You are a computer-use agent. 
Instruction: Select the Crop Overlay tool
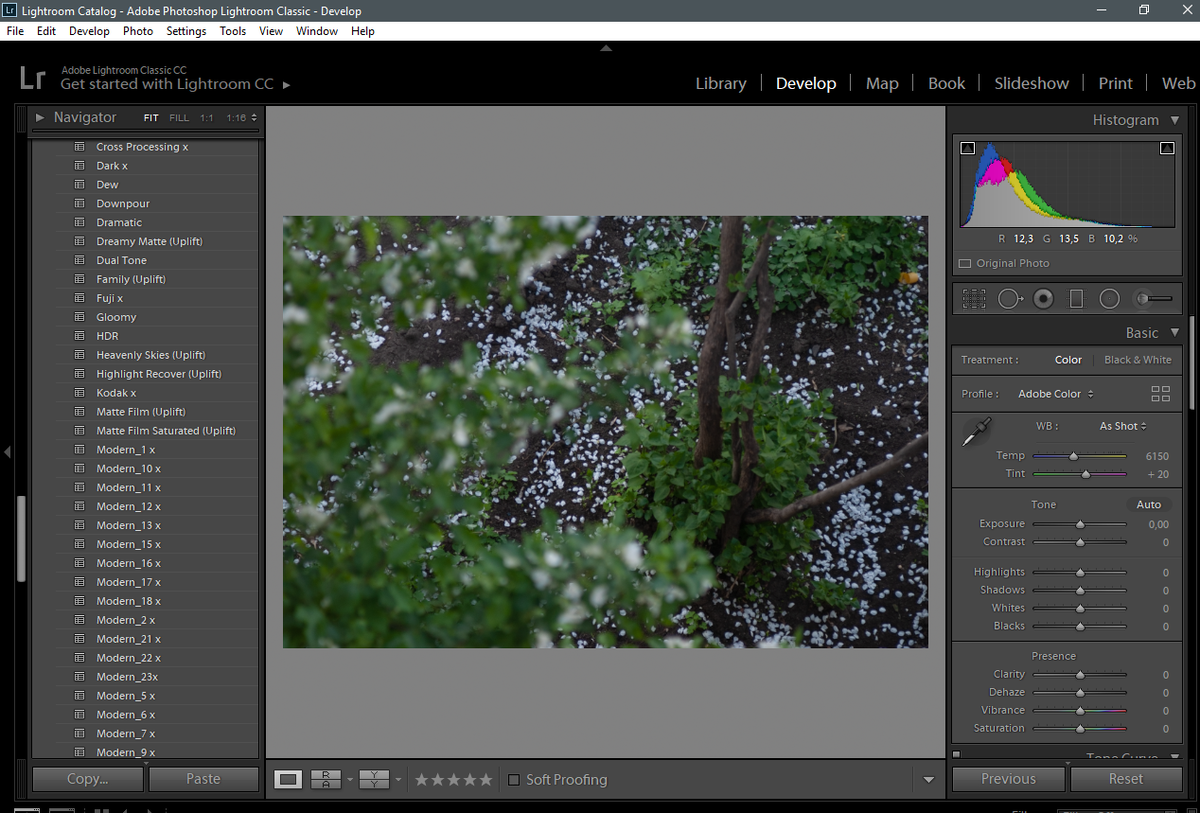pyautogui.click(x=974, y=298)
